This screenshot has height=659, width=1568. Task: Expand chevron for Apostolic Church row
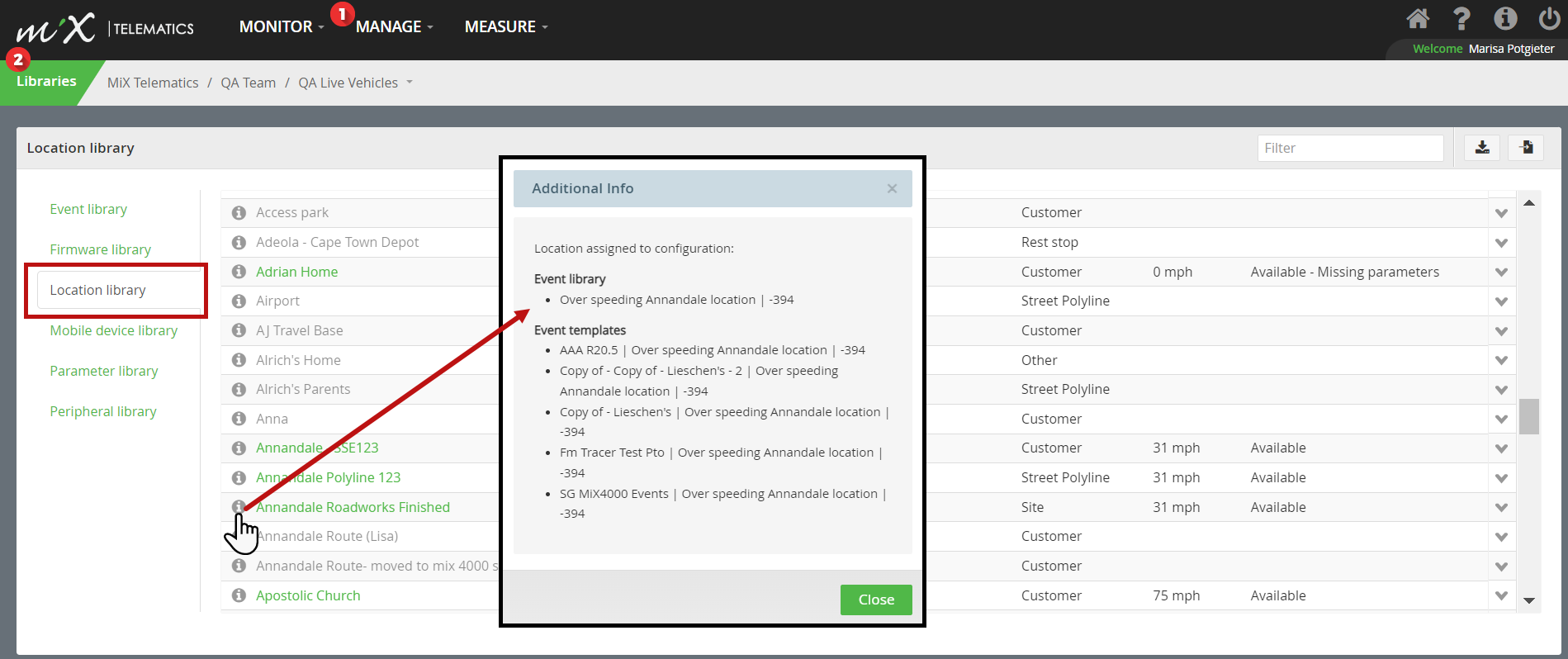1501,595
